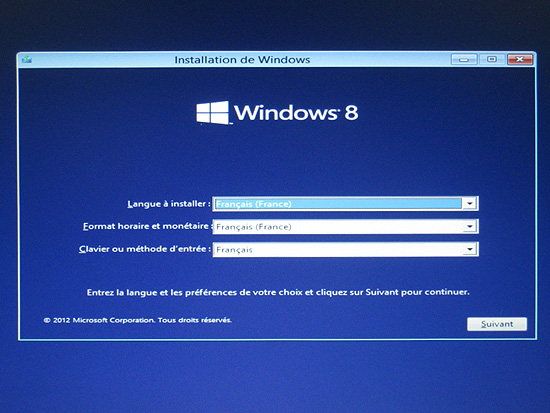The height and width of the screenshot is (413, 550).
Task: Click the Microsoft Corporation copyright notice
Action: (x=138, y=320)
